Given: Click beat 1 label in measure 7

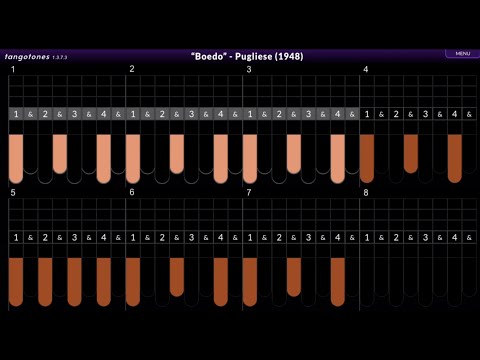Looking at the screenshot, I should (x=250, y=238).
